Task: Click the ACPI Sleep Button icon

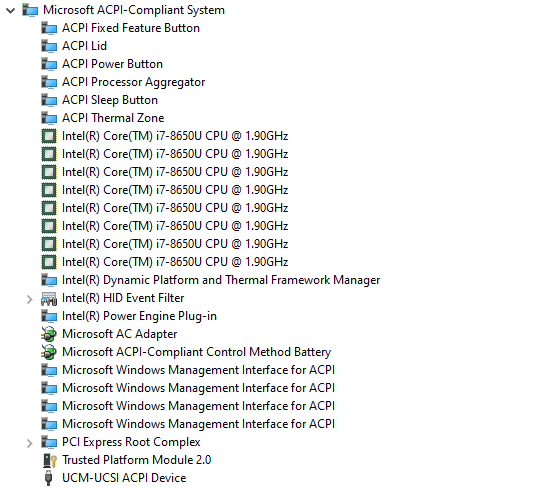Action: pos(49,100)
